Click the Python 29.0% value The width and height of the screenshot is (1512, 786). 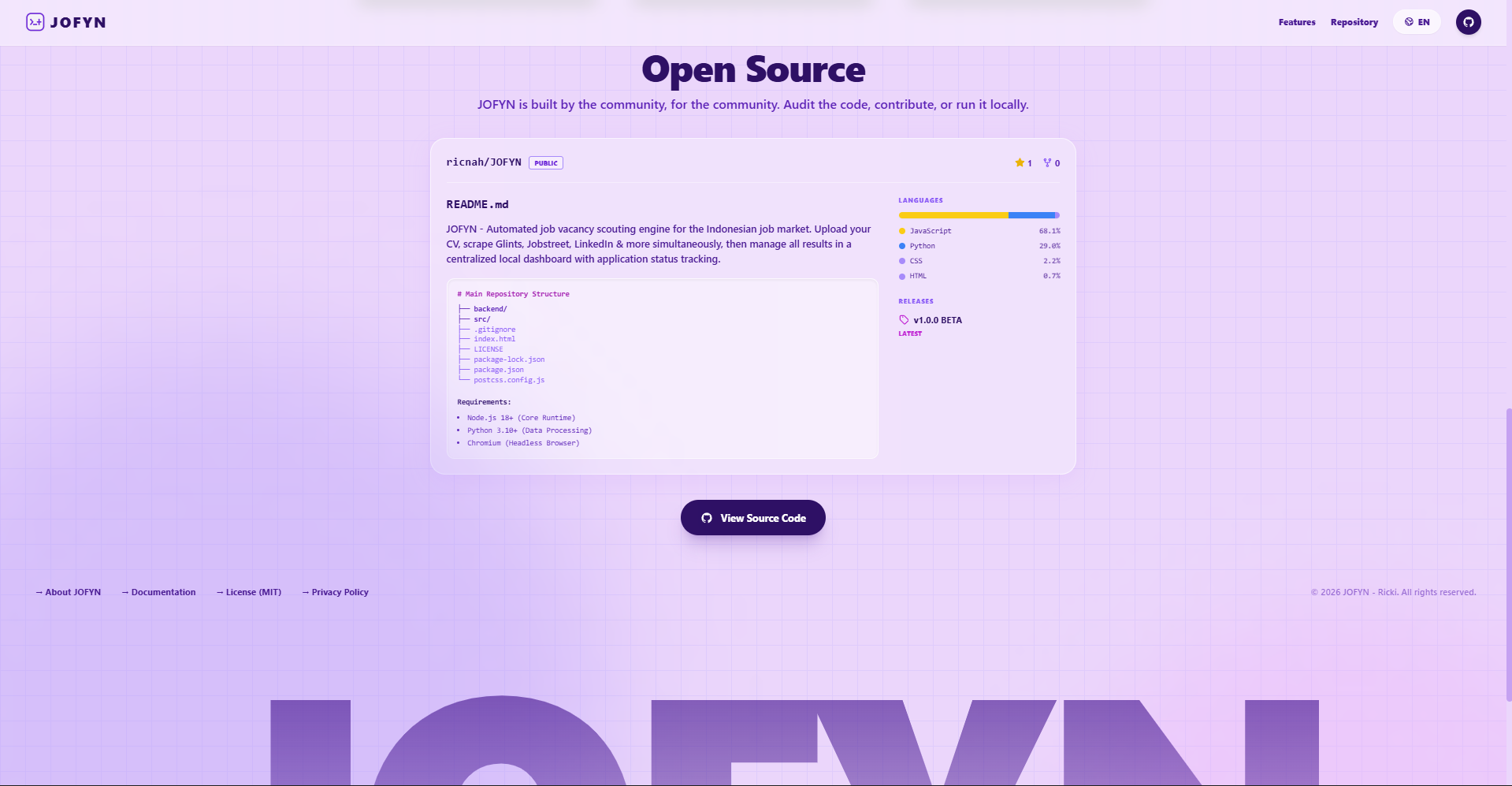1049,246
